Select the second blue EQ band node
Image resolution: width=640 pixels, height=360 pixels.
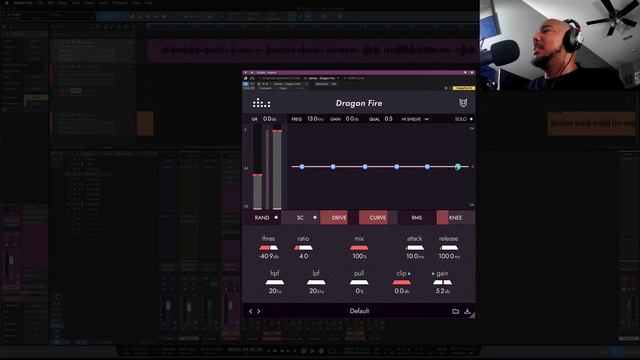click(333, 167)
